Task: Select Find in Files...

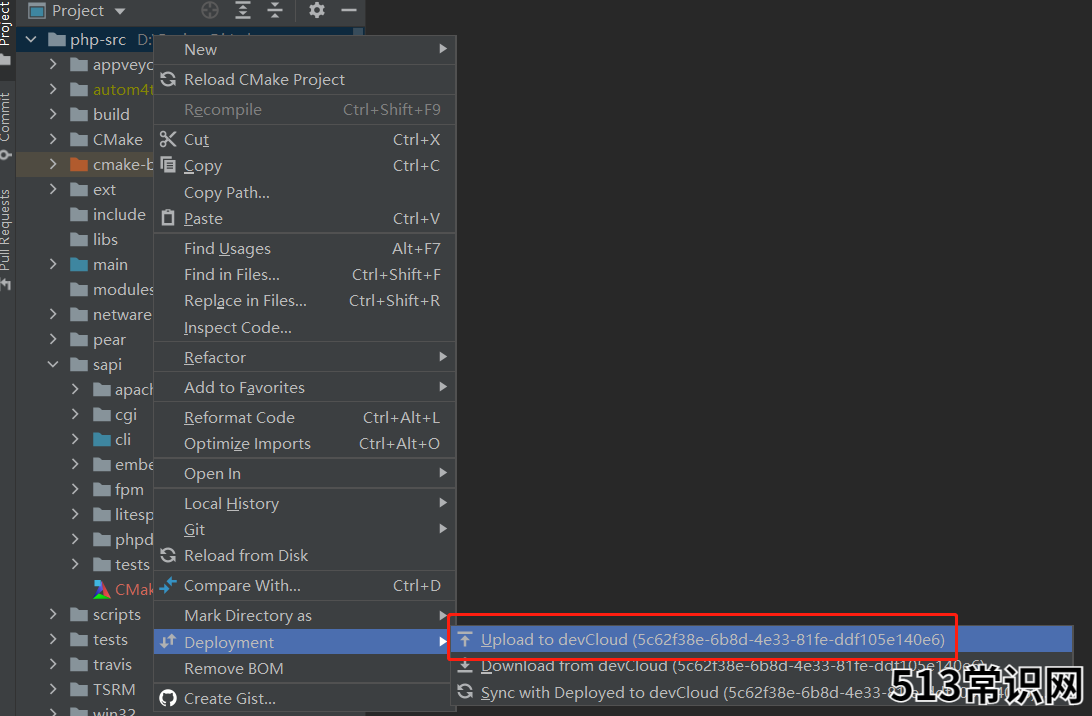Action: [304, 274]
